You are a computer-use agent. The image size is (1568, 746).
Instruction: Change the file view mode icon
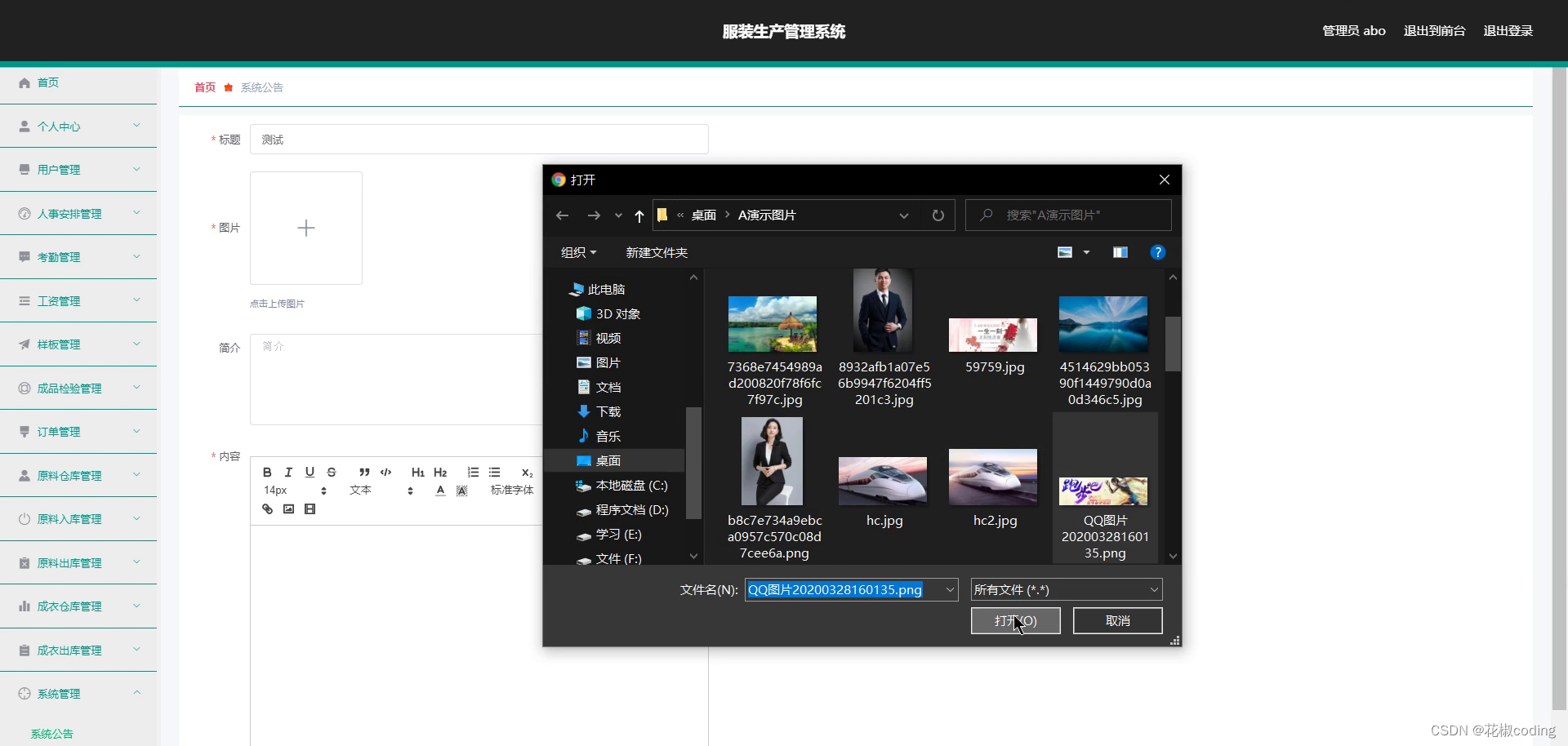(1065, 253)
